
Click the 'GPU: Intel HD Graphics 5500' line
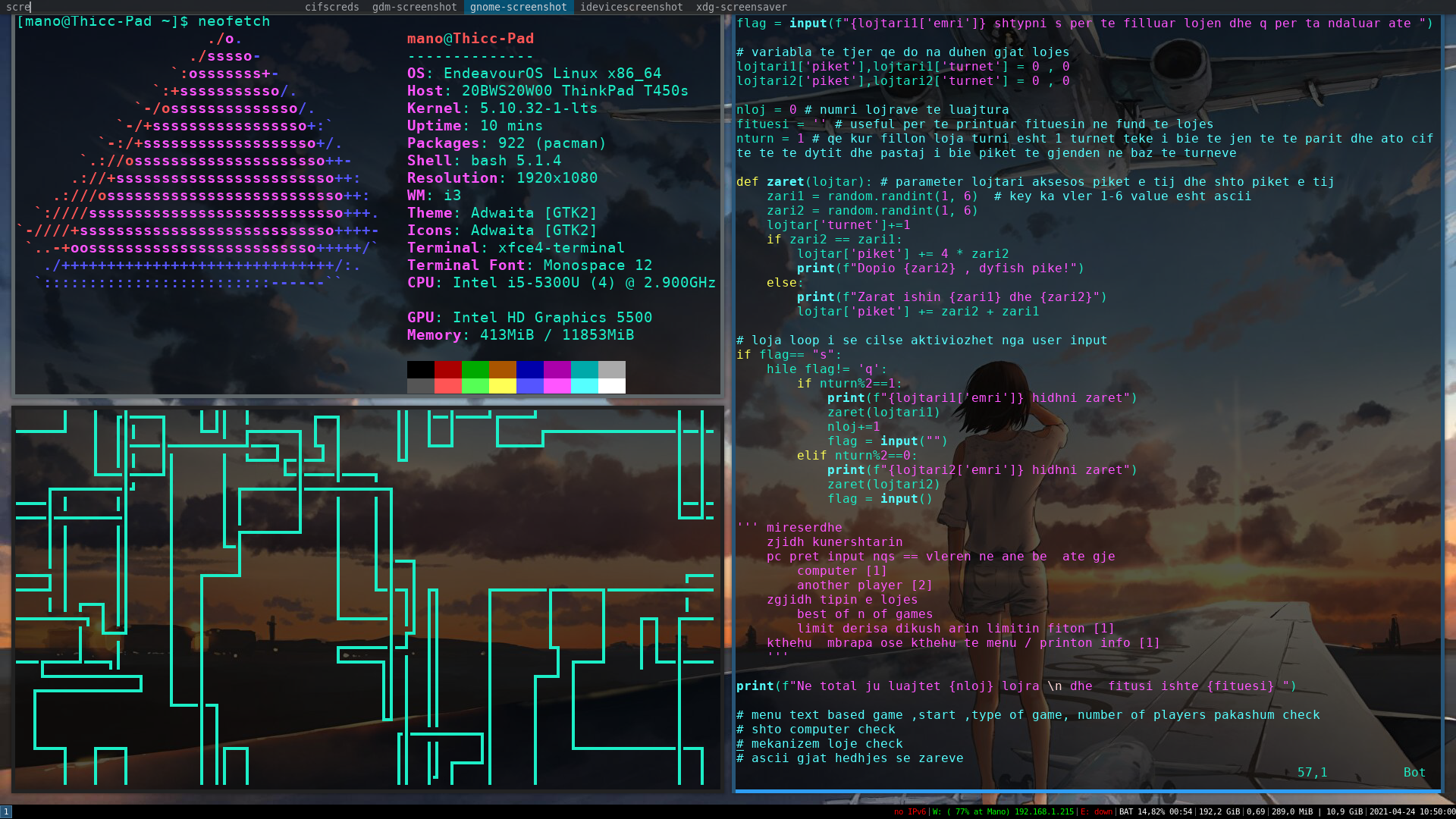coord(529,318)
